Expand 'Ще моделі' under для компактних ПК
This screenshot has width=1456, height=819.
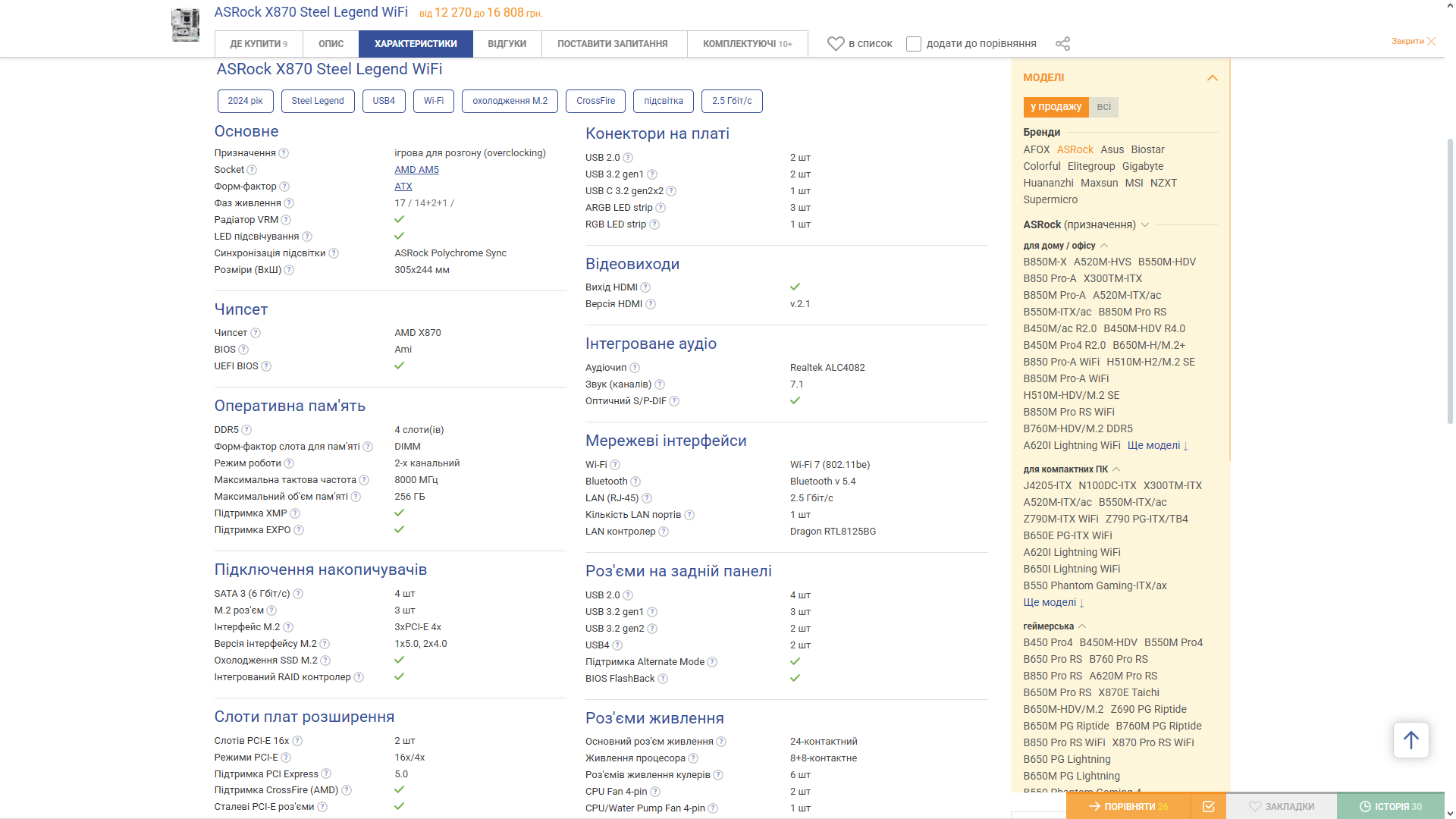point(1054,603)
